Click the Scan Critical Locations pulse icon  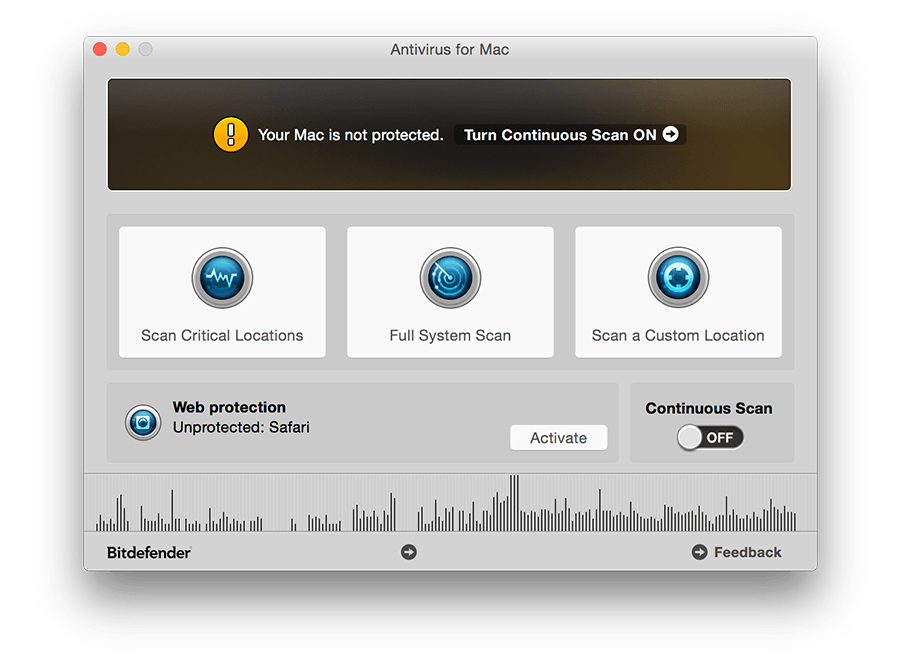[x=222, y=278]
